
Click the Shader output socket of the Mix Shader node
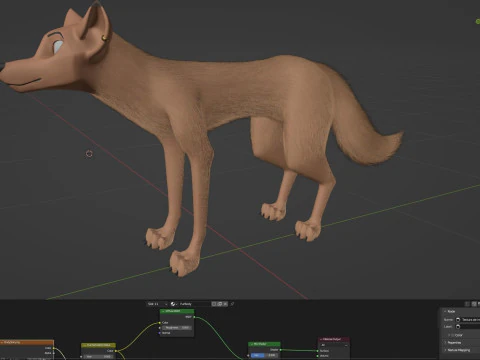[x=280, y=350]
